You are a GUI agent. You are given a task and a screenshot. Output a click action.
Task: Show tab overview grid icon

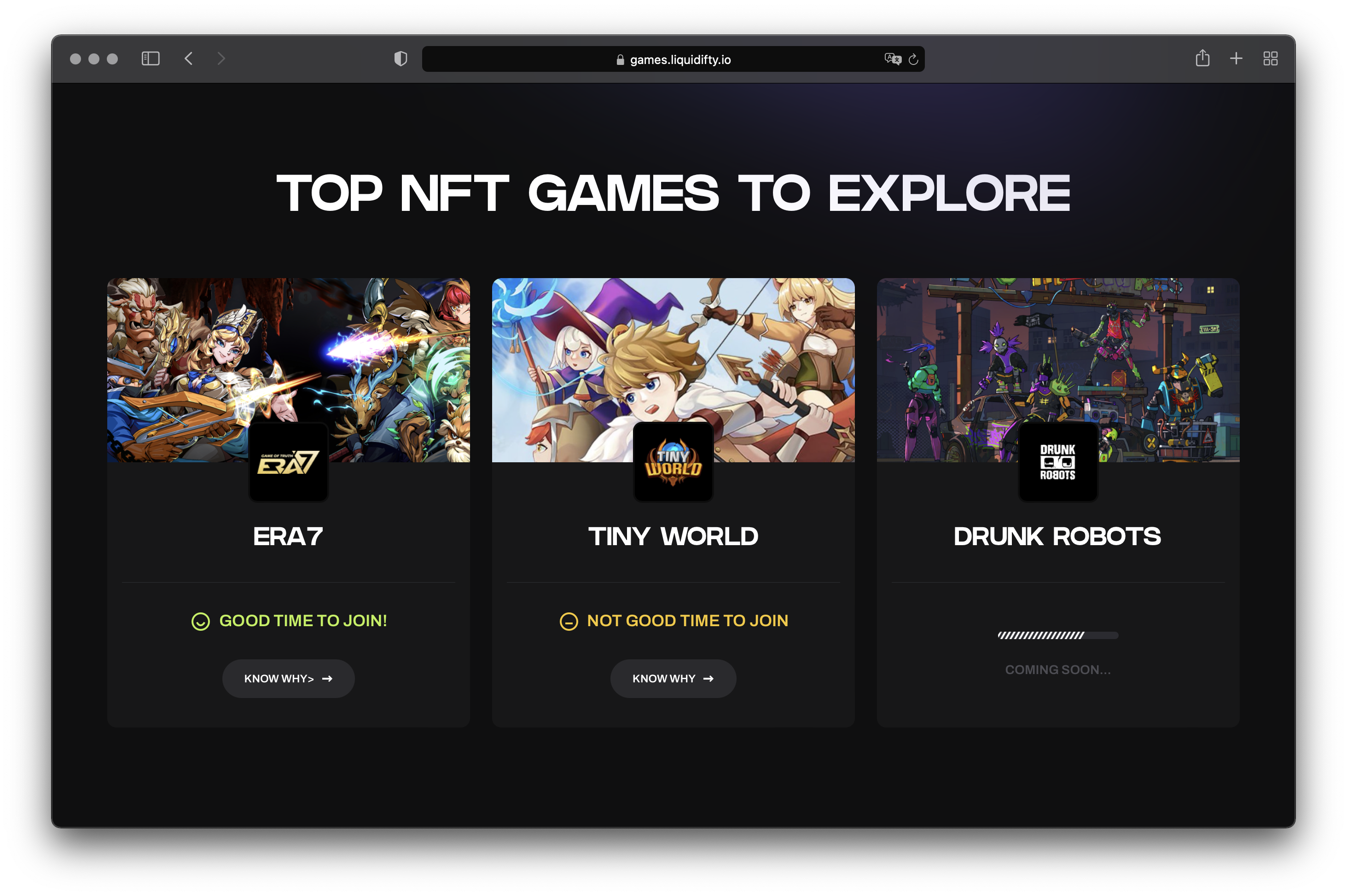(x=1271, y=59)
